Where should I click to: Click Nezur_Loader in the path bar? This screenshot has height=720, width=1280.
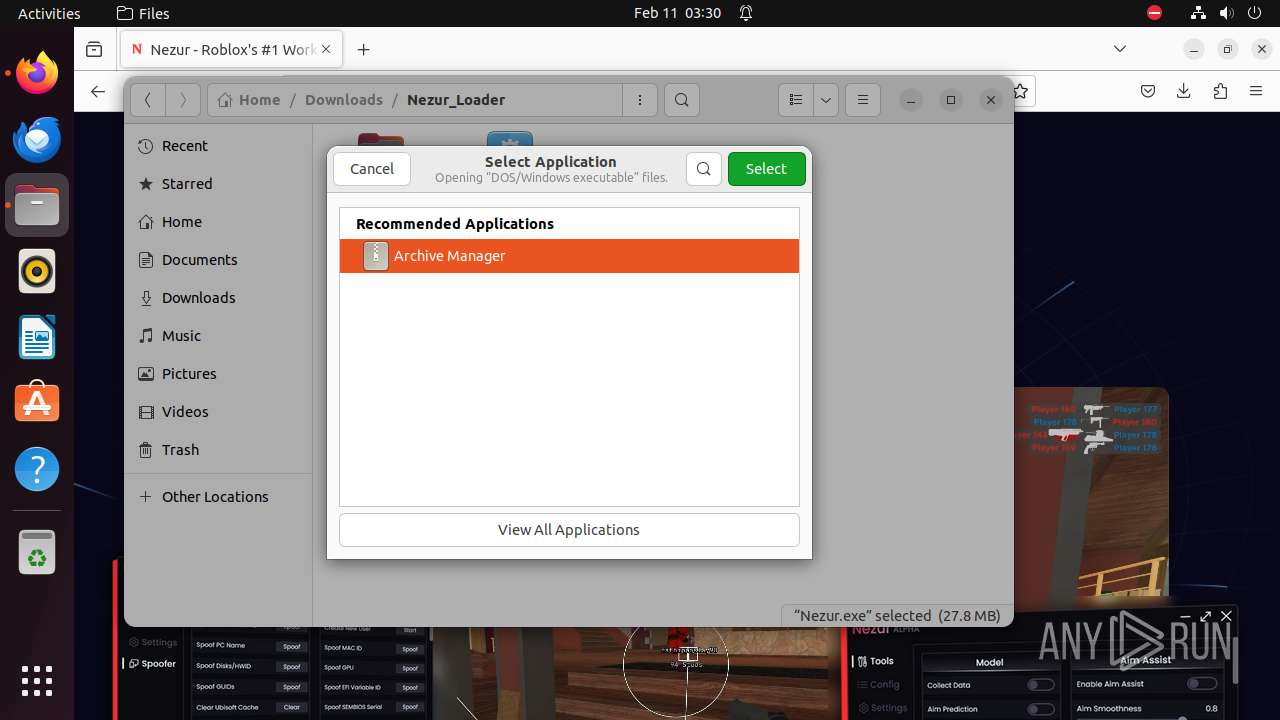456,100
